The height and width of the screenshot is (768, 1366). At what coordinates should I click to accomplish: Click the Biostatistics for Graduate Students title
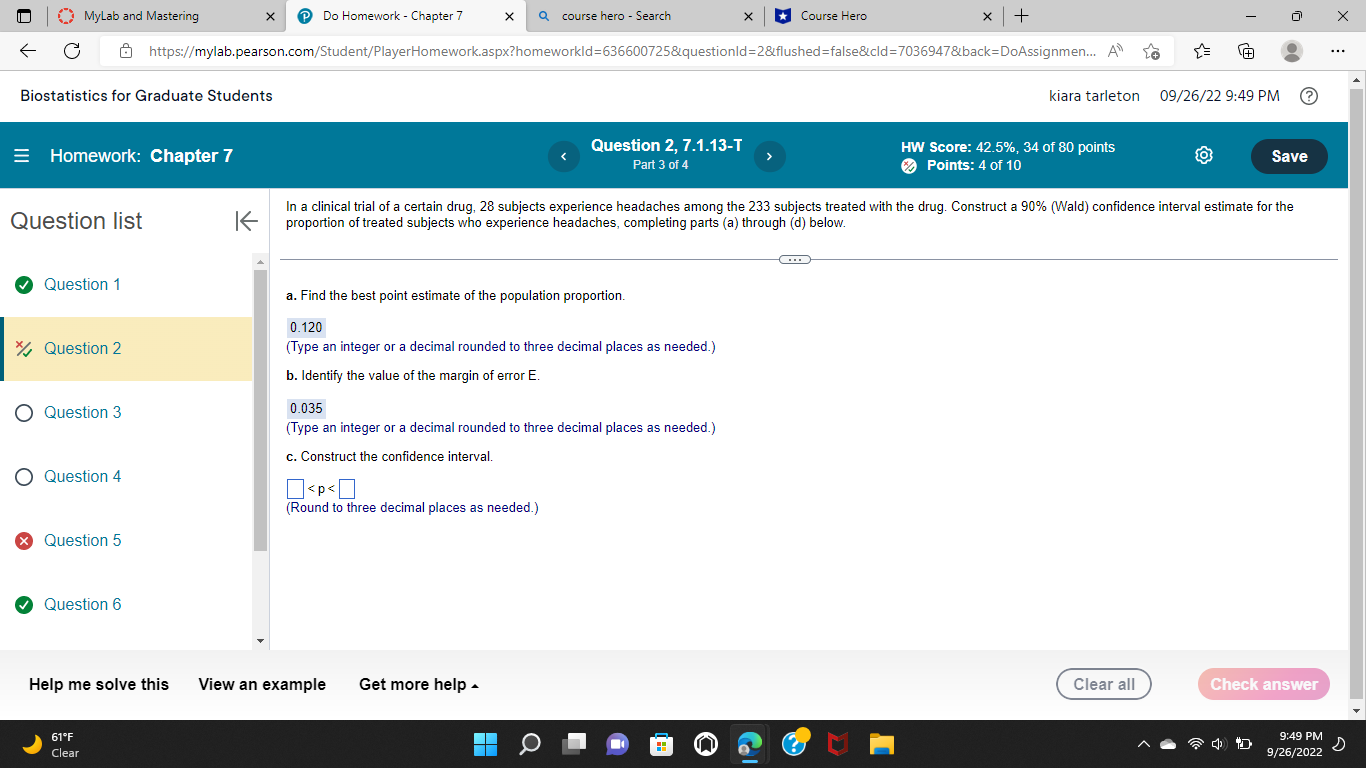pos(146,96)
